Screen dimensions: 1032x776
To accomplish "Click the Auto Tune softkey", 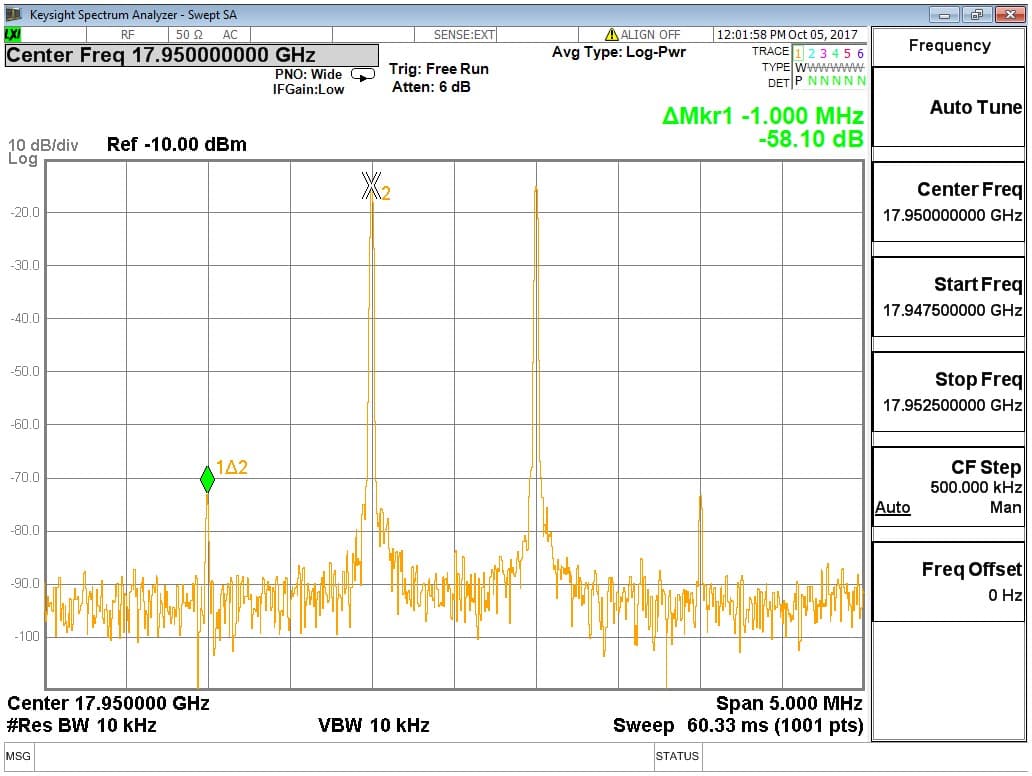I will click(x=948, y=107).
